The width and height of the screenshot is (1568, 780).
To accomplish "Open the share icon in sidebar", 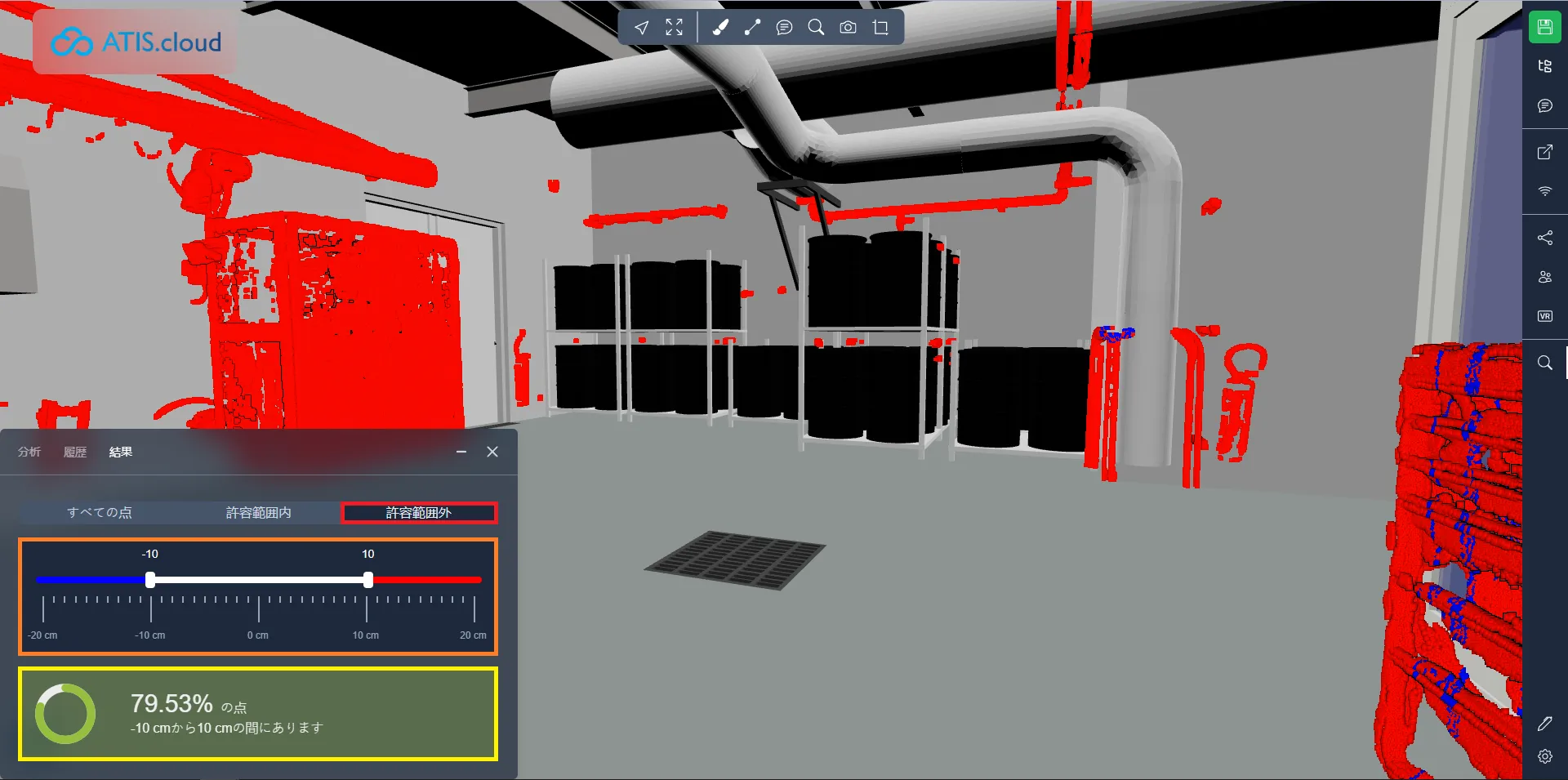I will click(1544, 238).
